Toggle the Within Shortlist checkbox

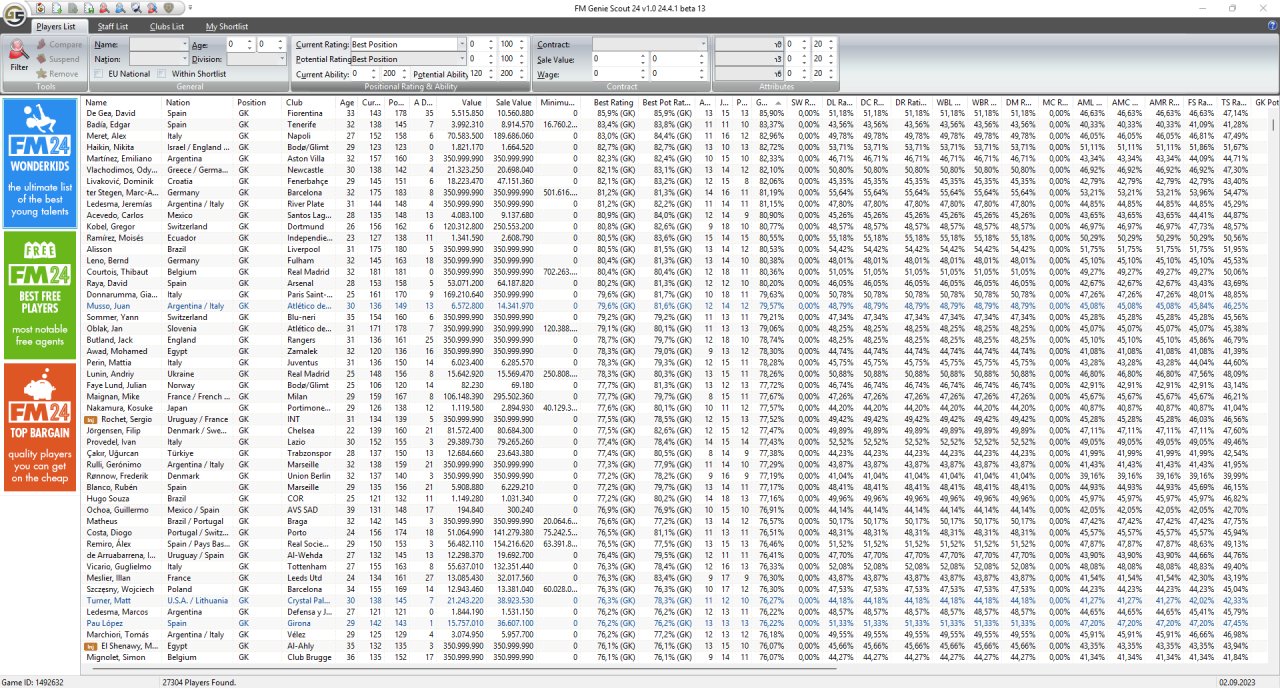pos(162,74)
